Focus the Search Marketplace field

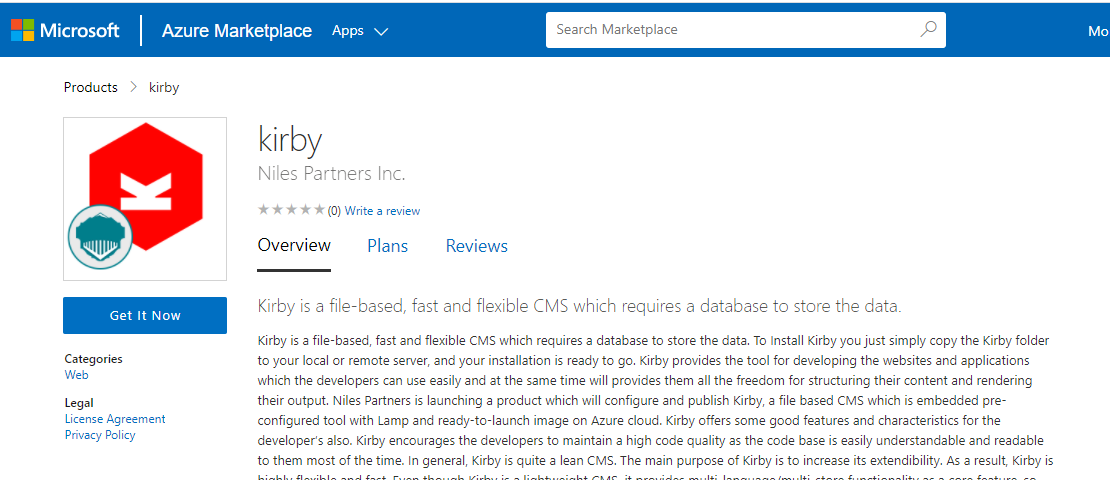pyautogui.click(x=730, y=30)
